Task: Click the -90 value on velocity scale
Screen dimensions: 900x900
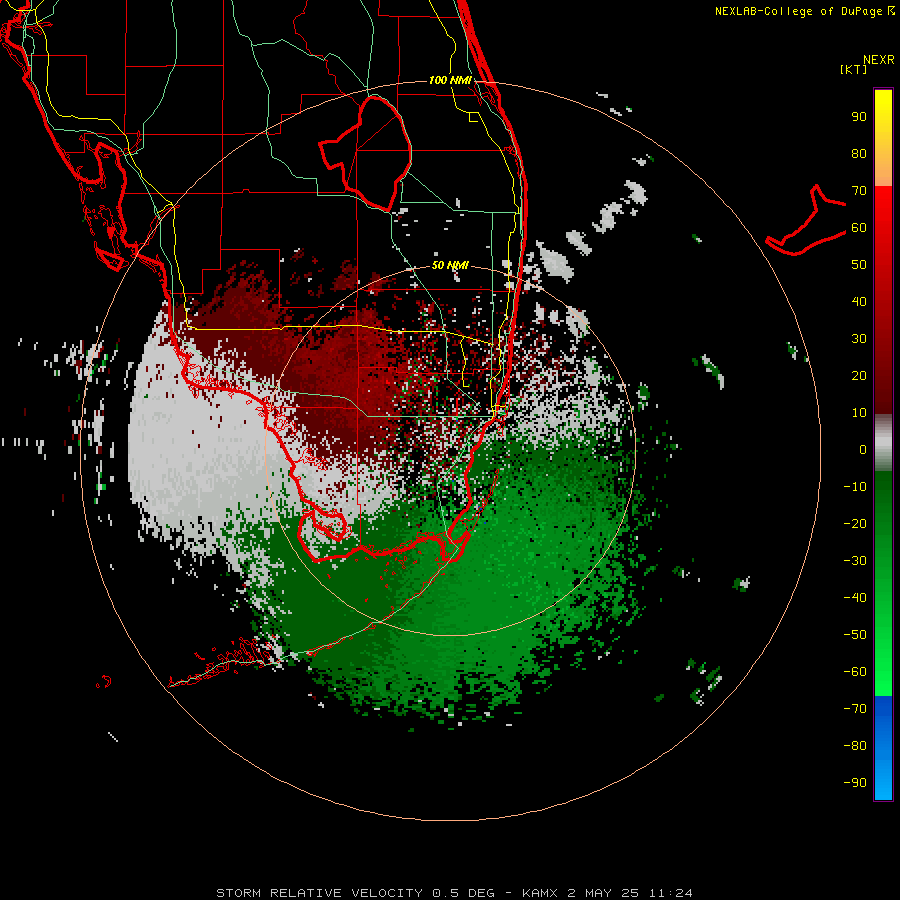Action: click(855, 783)
